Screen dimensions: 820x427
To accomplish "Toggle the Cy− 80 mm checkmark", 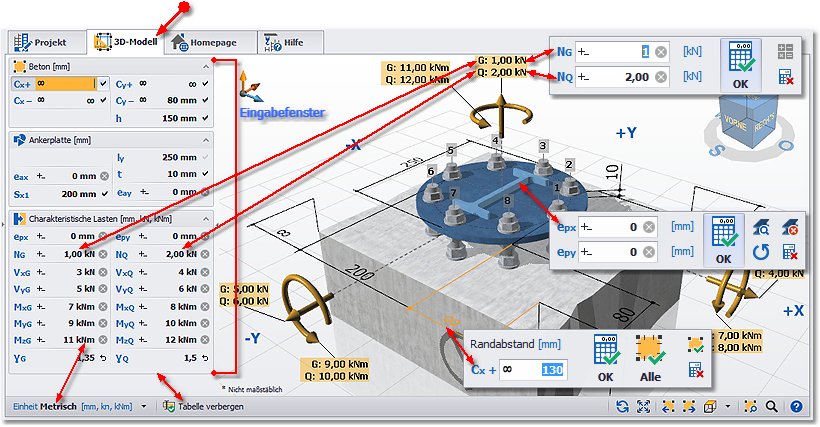I will pos(205,100).
